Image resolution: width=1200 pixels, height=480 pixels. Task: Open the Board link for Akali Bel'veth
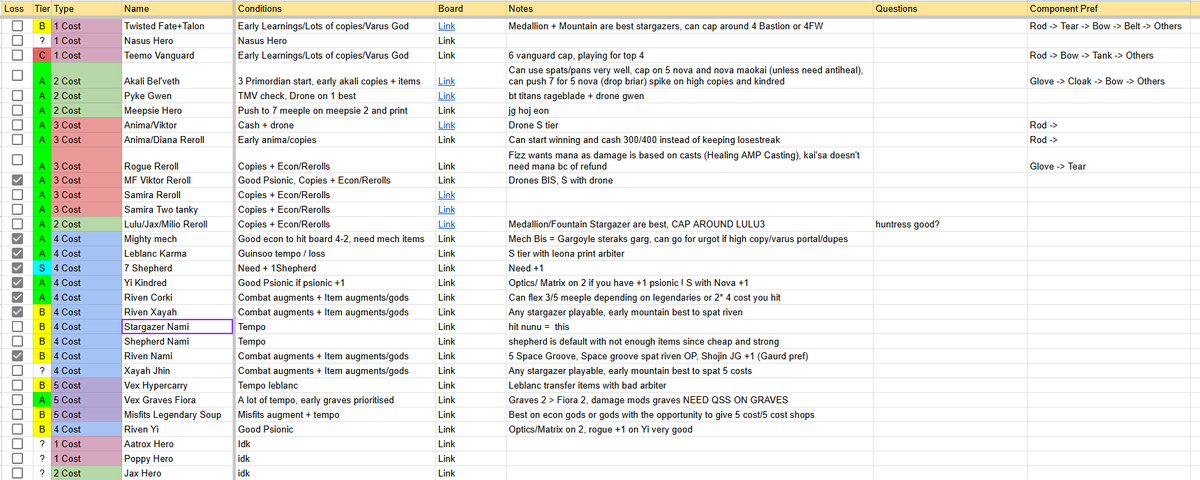tap(447, 81)
